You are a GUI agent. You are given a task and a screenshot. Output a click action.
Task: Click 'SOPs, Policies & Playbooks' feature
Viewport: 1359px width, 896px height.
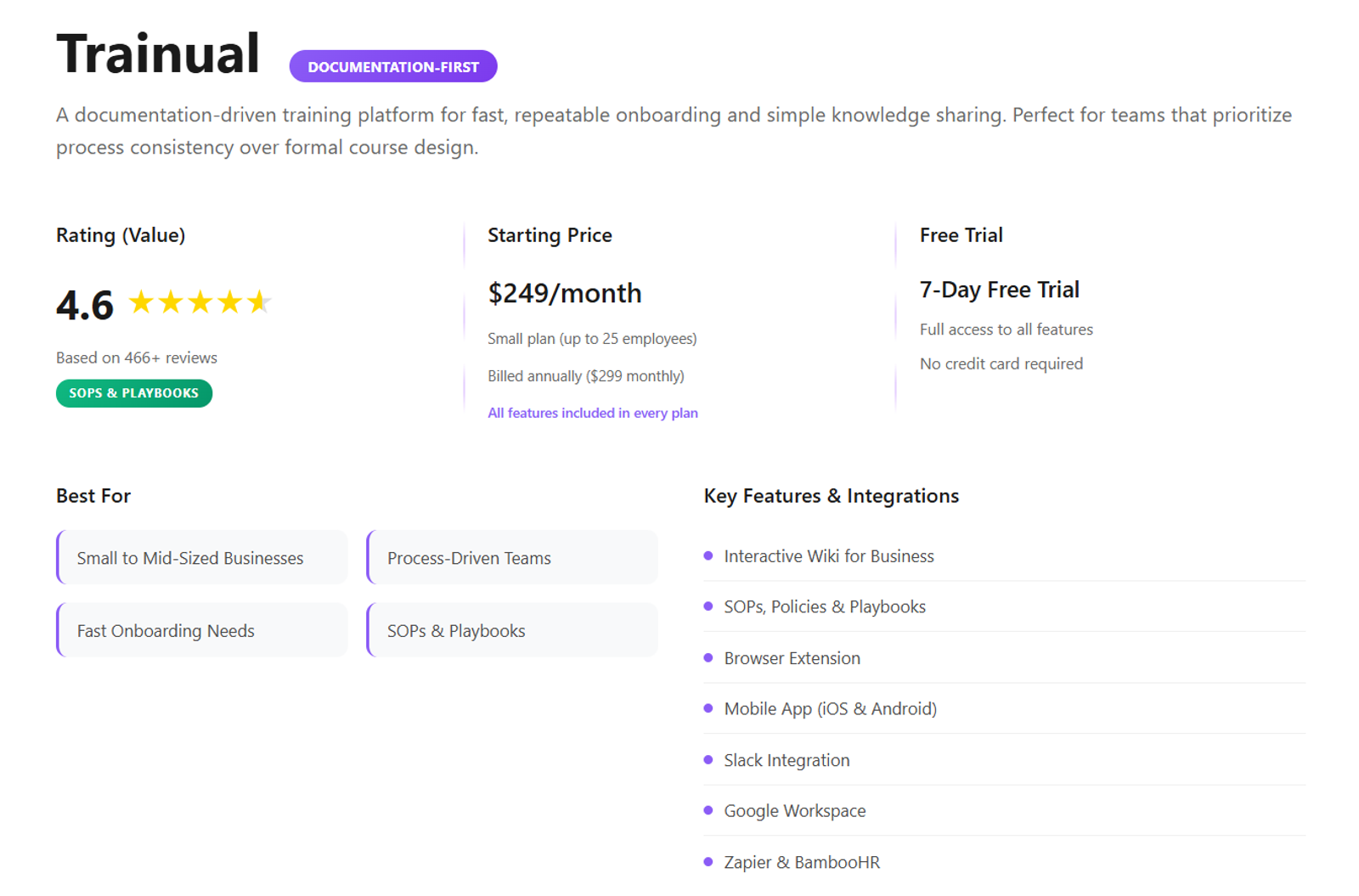(825, 606)
